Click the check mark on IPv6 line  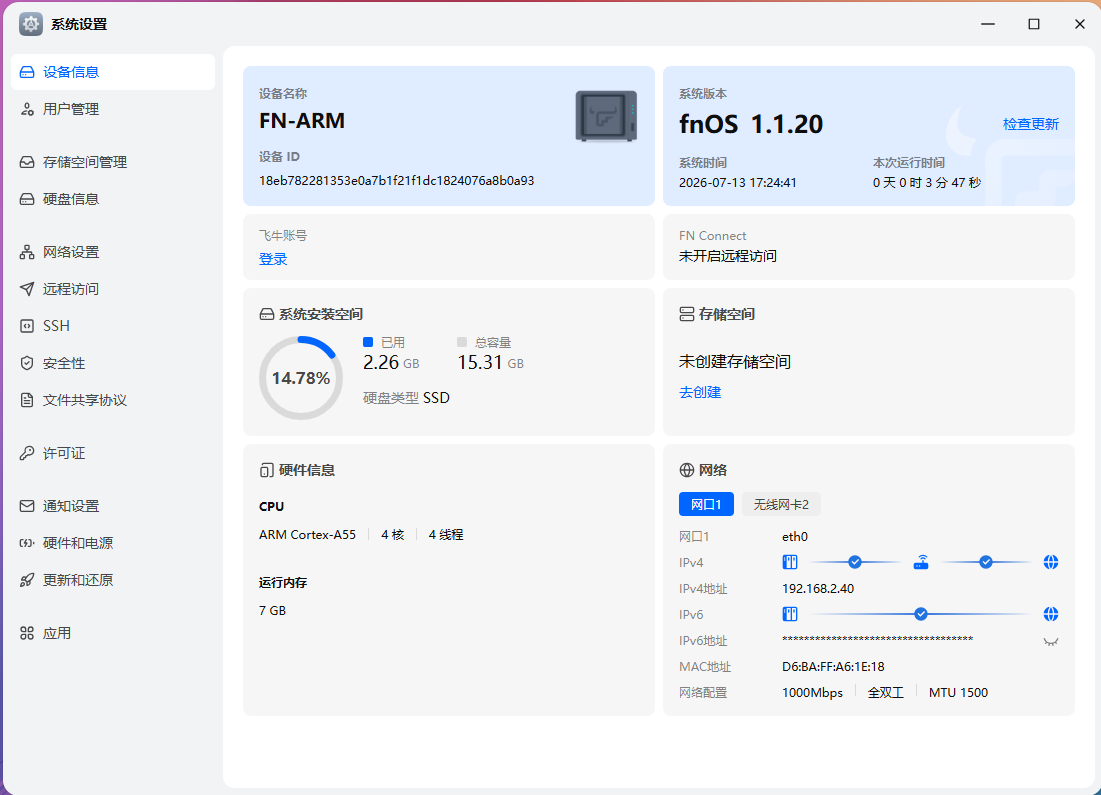[x=921, y=614]
